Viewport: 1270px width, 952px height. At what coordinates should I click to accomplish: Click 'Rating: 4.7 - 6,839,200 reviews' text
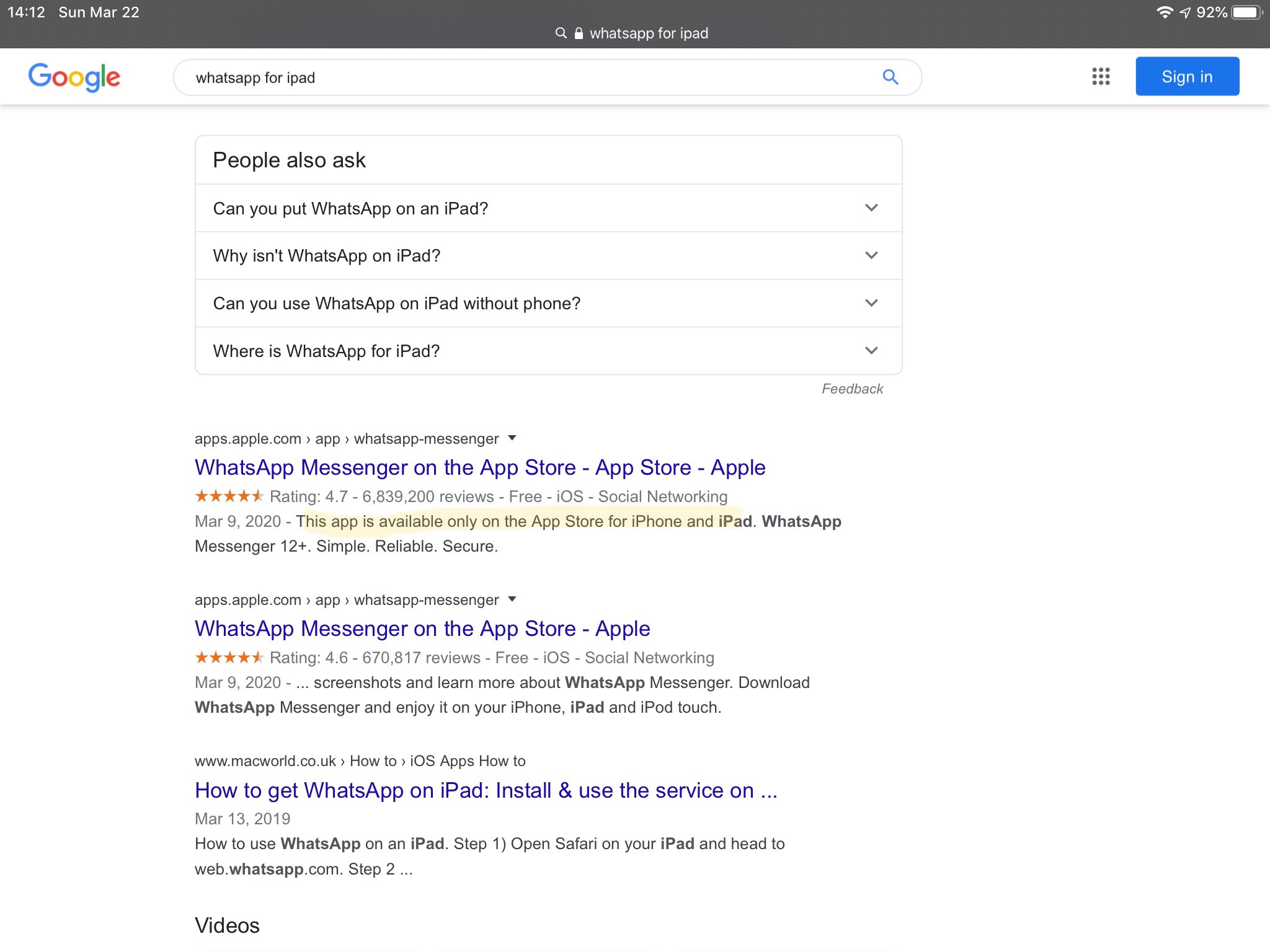[x=382, y=496]
